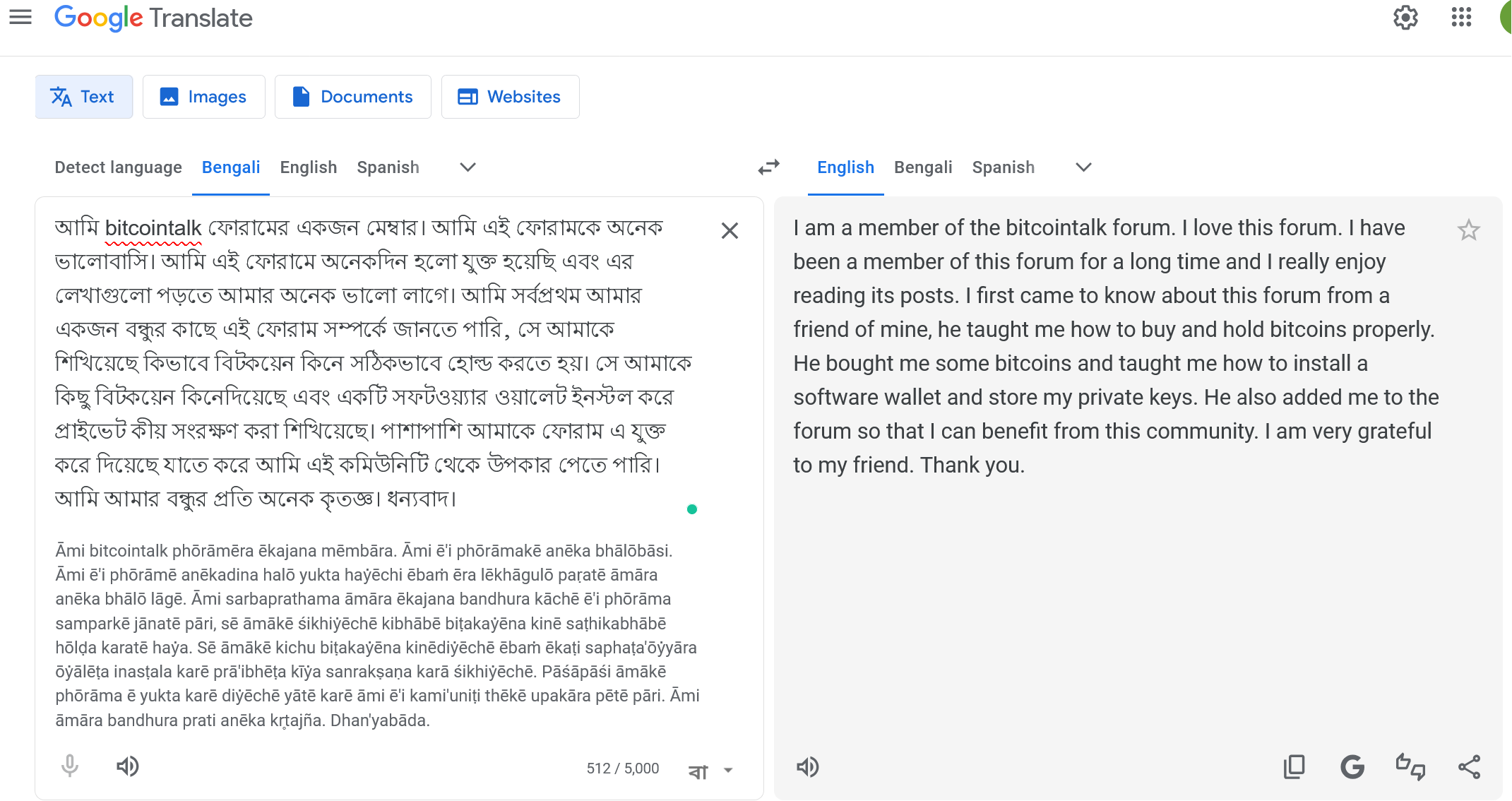Screen dimensions: 1512x801
Task: Choose Spanish as target language
Action: 1003,167
